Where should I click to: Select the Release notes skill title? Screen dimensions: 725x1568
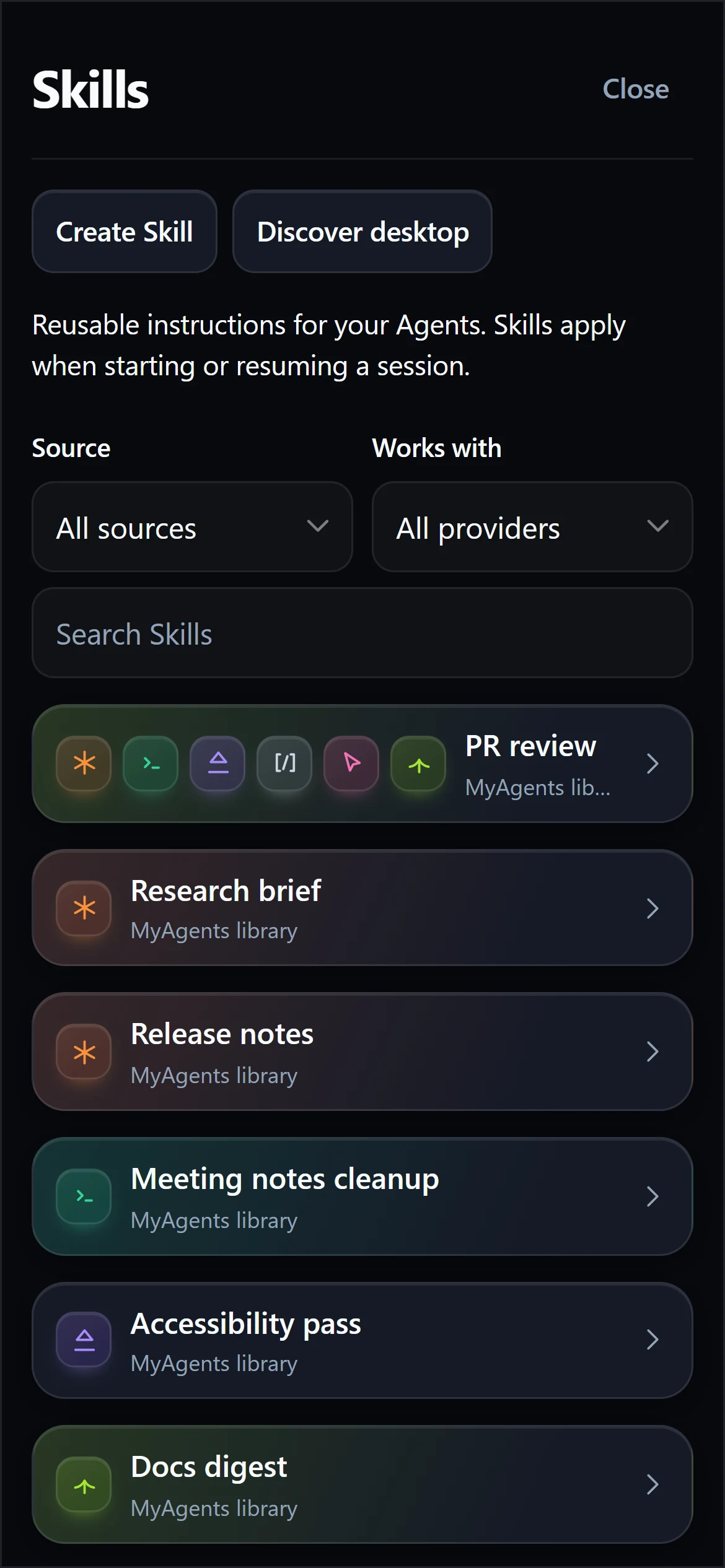pos(222,1034)
